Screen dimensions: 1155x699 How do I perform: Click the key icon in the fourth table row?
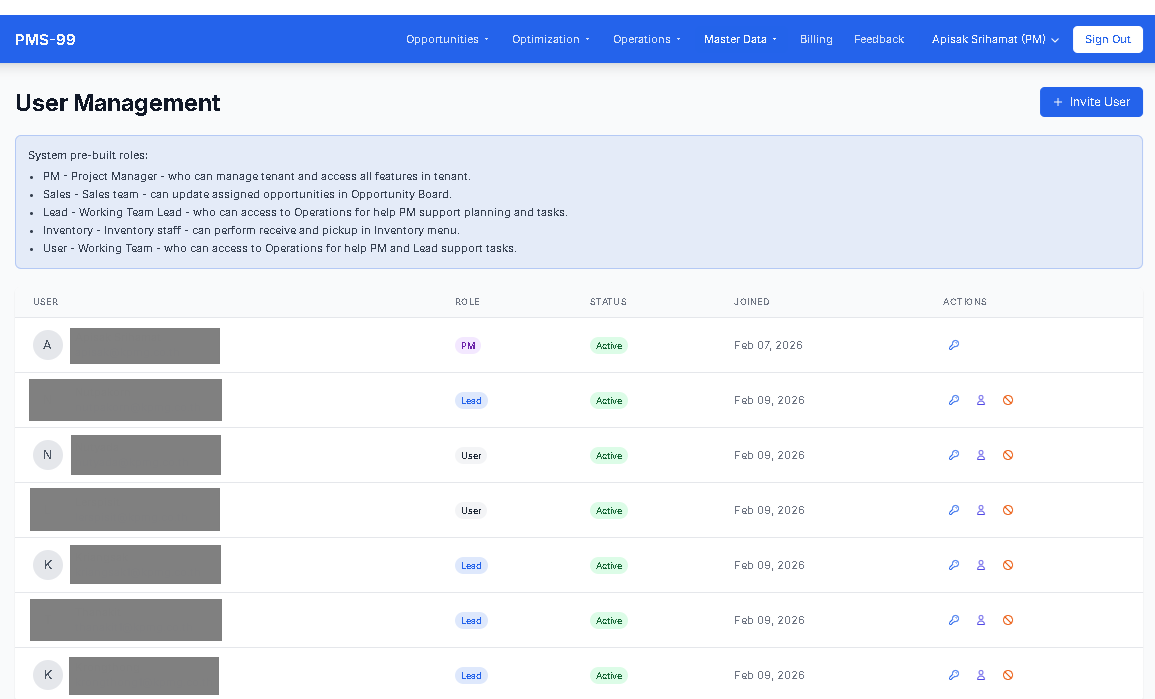point(954,510)
